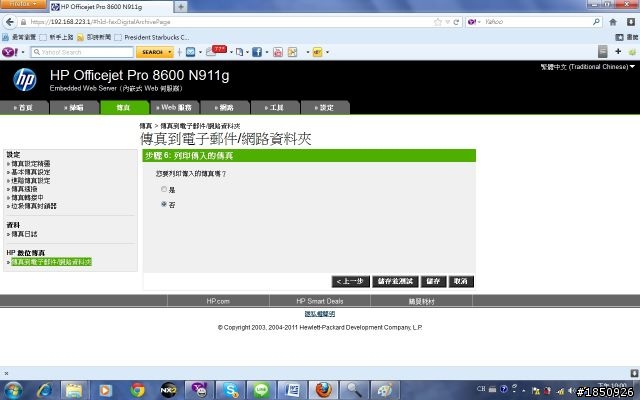Open the Web 服務 tab
Viewport: 640px width, 400px height.
point(174,108)
